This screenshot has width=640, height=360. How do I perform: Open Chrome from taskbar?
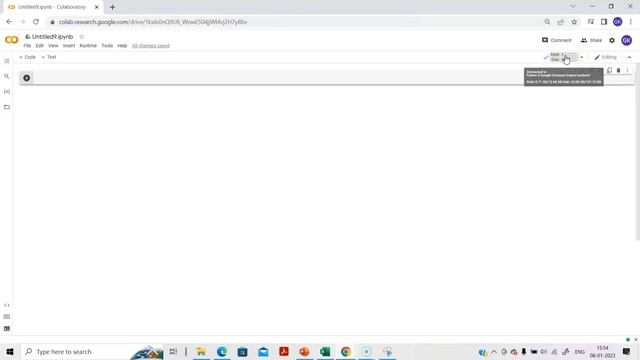pyautogui.click(x=346, y=351)
